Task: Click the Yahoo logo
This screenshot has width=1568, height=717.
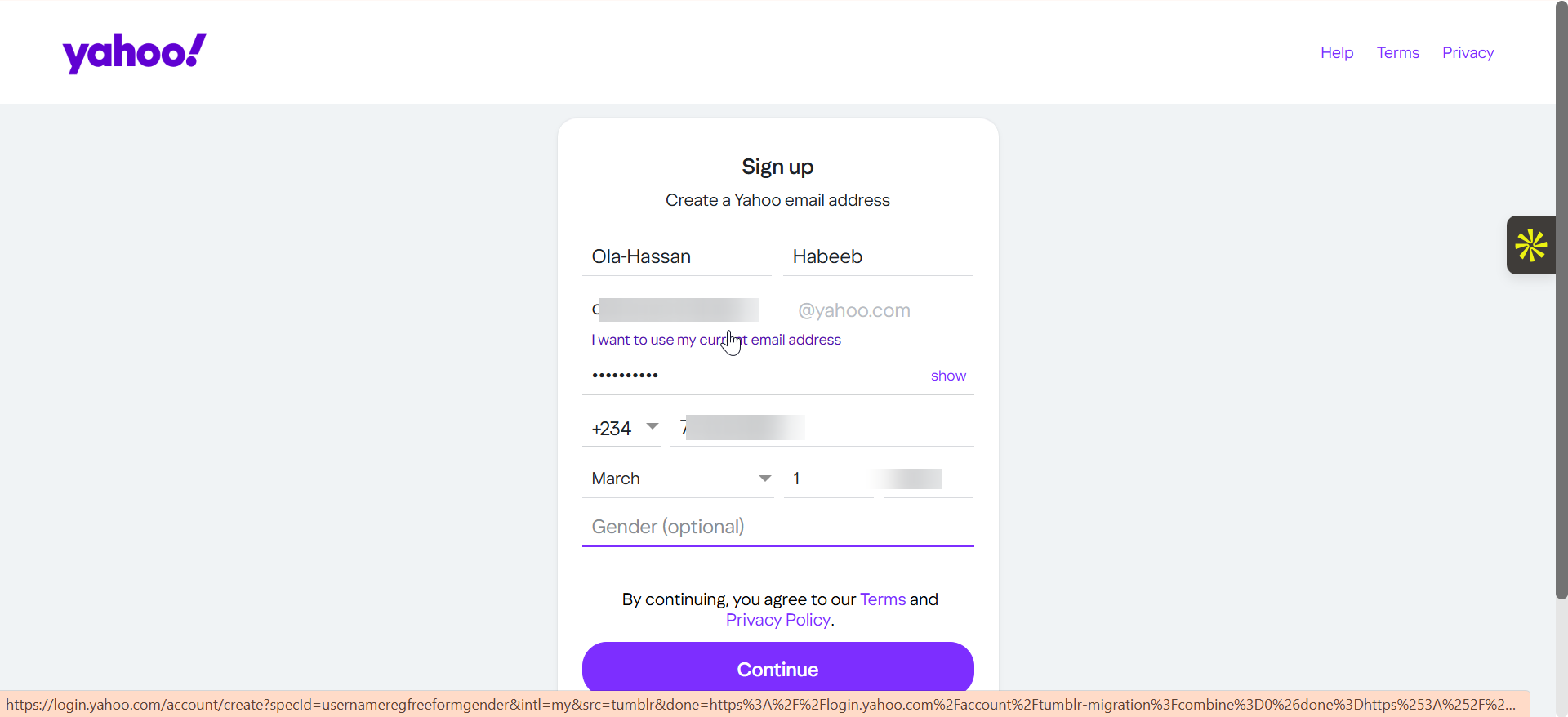Action: pyautogui.click(x=135, y=53)
